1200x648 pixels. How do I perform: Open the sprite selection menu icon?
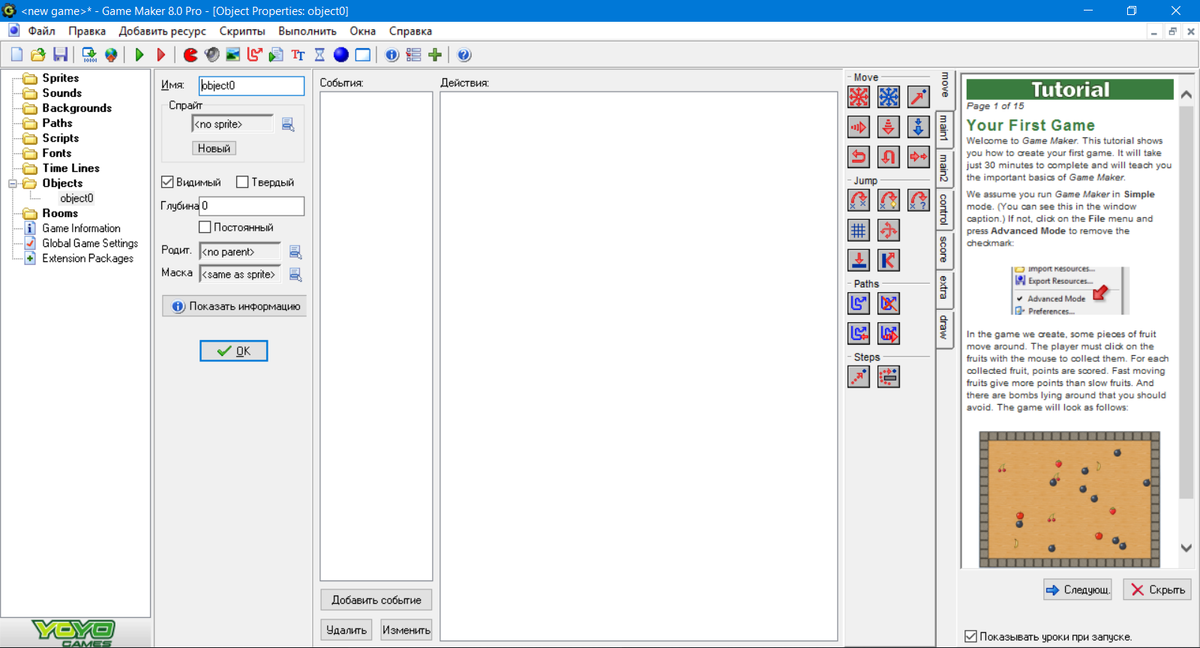pos(288,125)
